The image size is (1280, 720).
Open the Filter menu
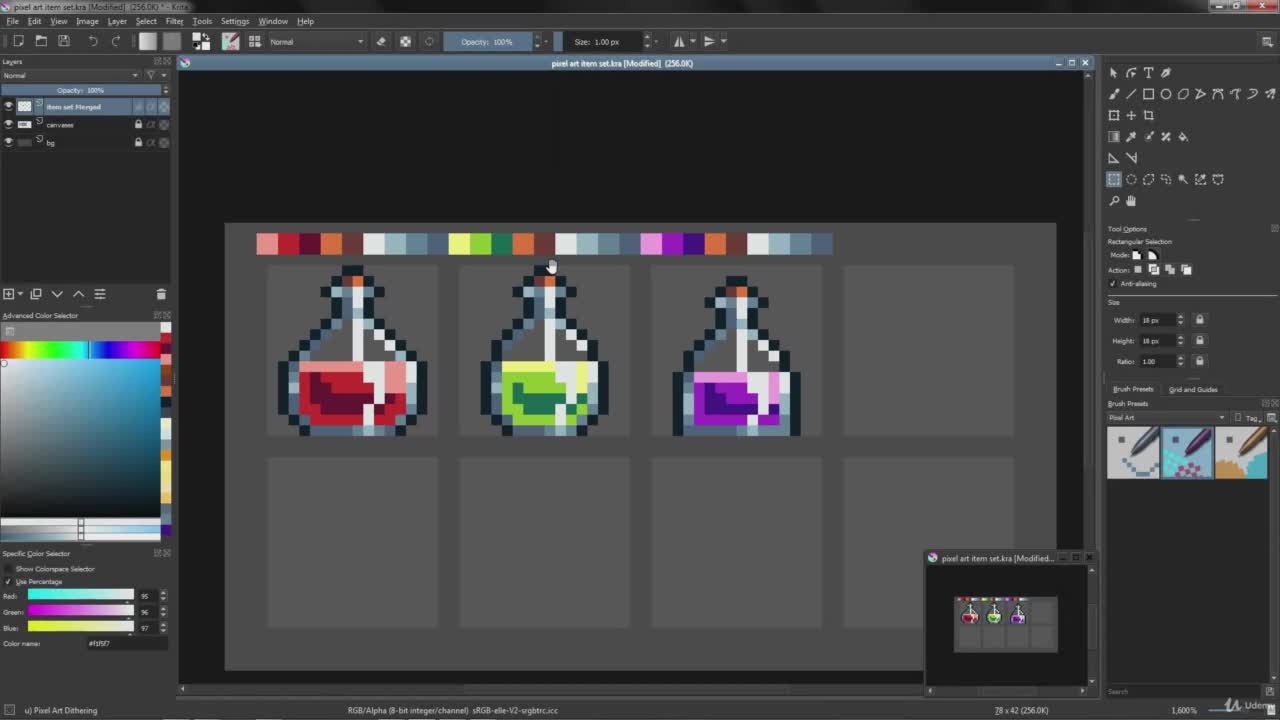pyautogui.click(x=174, y=21)
